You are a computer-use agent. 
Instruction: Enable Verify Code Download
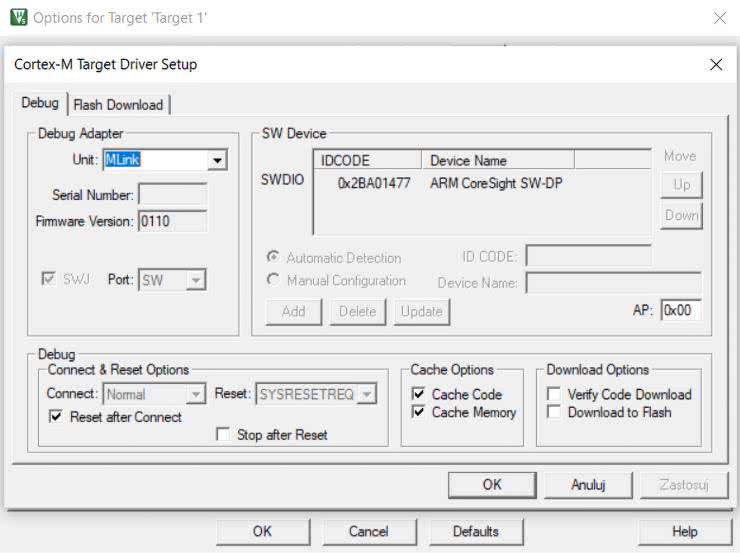coord(554,395)
